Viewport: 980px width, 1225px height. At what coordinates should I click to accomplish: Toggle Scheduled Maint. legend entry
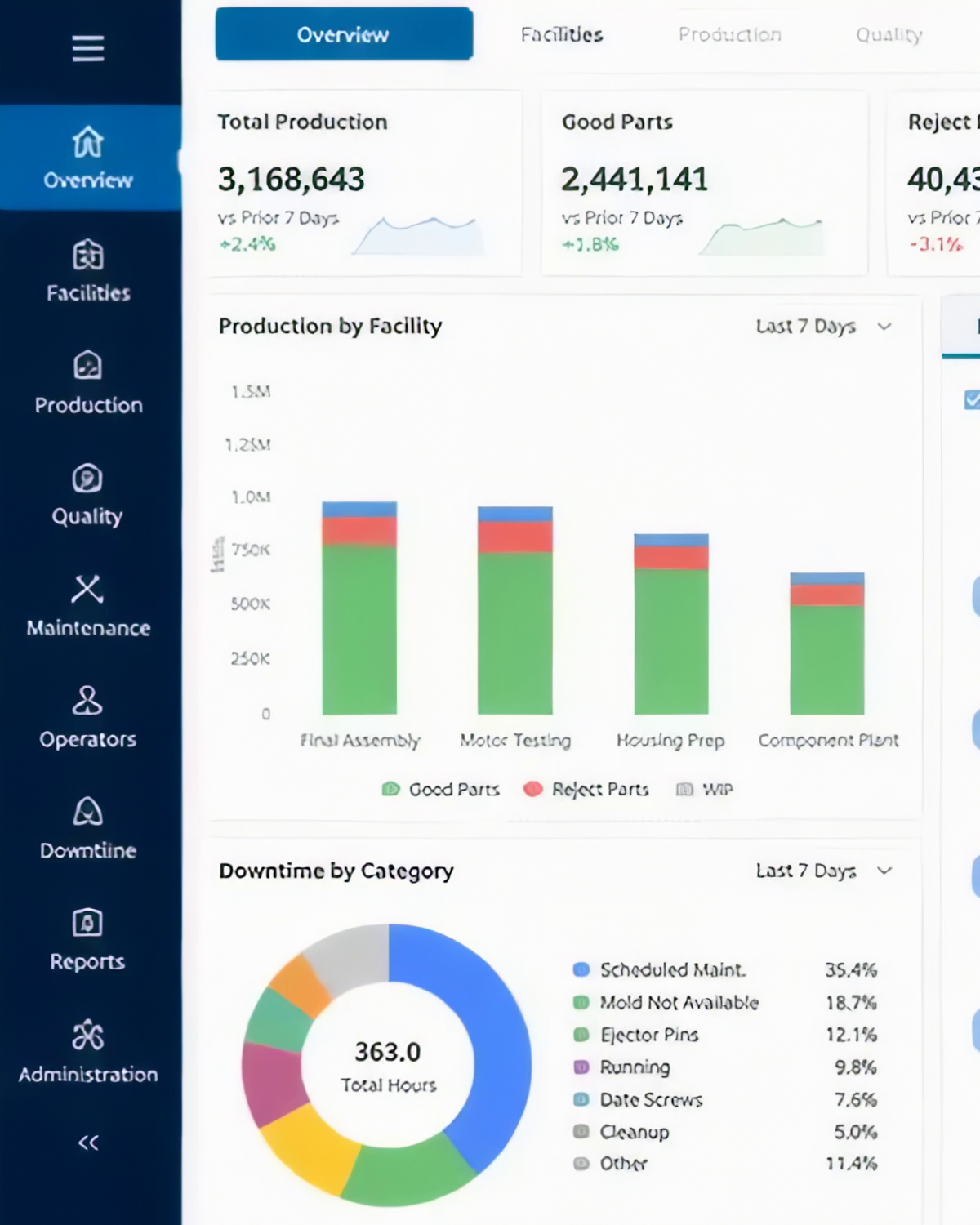pos(660,969)
